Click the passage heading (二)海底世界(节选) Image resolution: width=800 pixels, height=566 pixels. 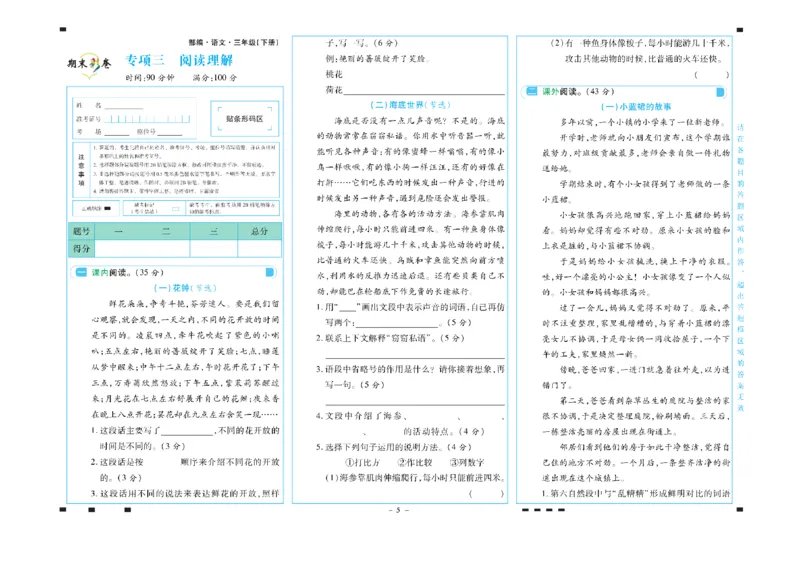(410, 105)
